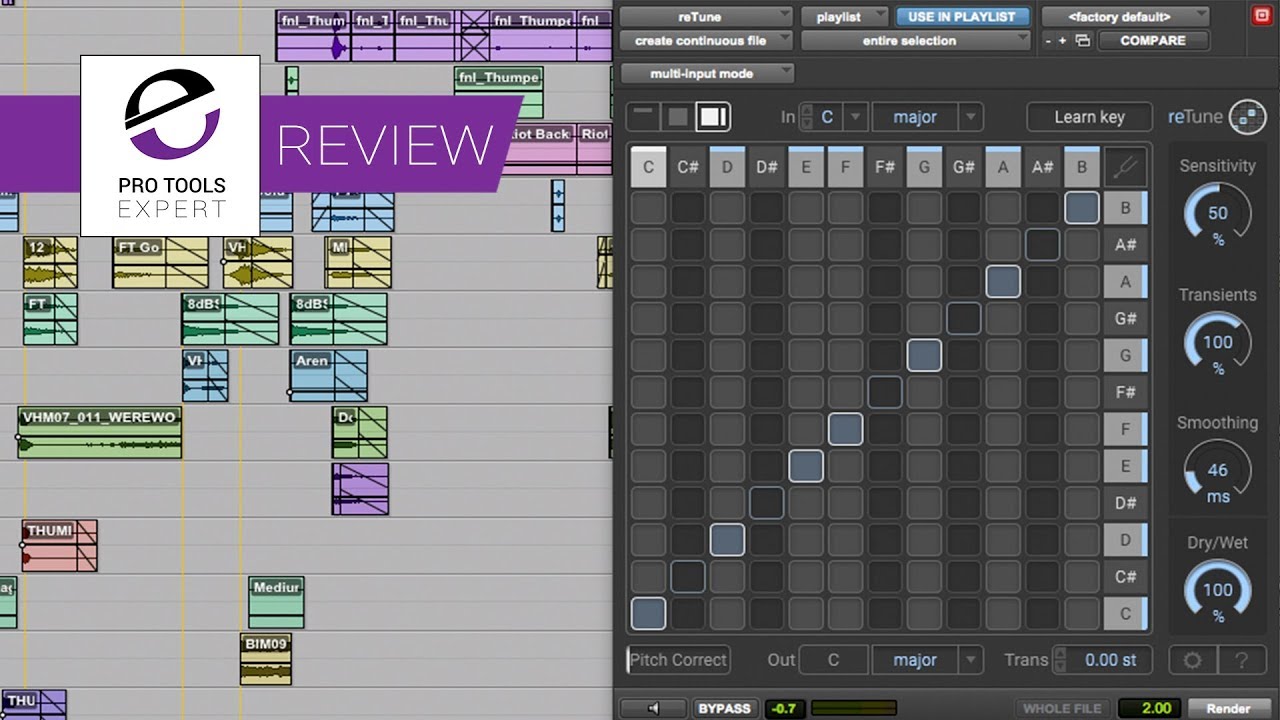Open the gear settings icon
Screen dimensions: 1280x720
pos(1193,660)
